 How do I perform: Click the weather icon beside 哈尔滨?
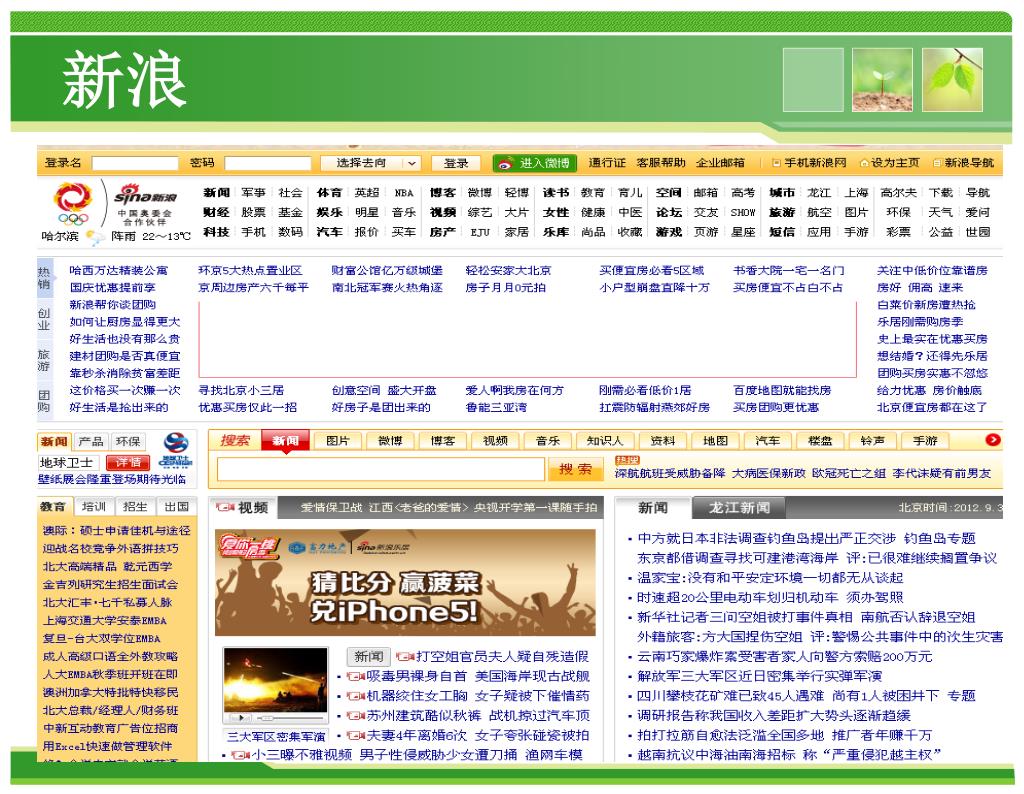click(95, 238)
